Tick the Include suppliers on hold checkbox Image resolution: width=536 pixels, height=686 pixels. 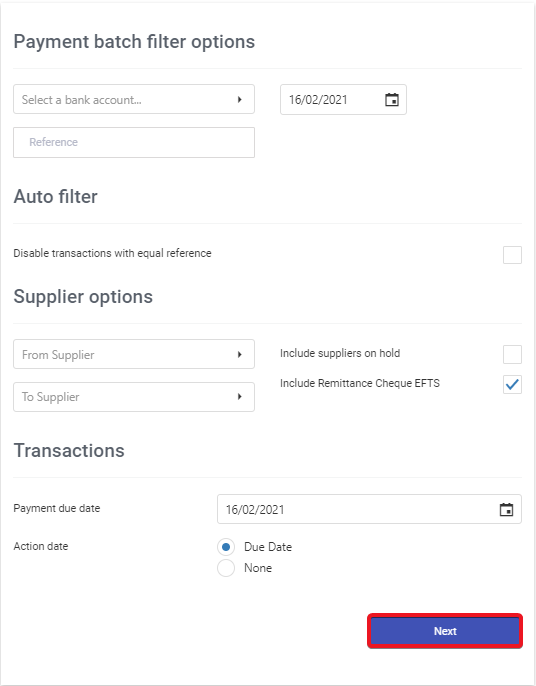click(x=512, y=354)
